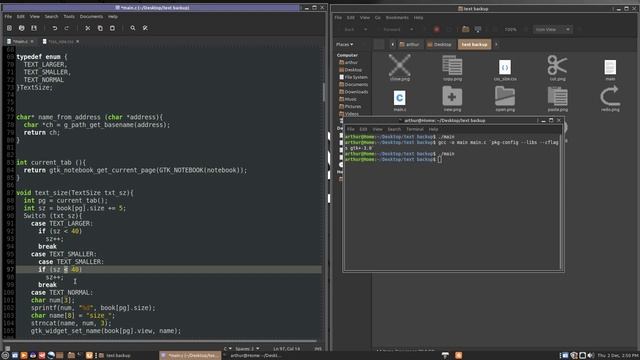Close the main.c editor tab
The width and height of the screenshot is (640, 360).
coord(32,42)
